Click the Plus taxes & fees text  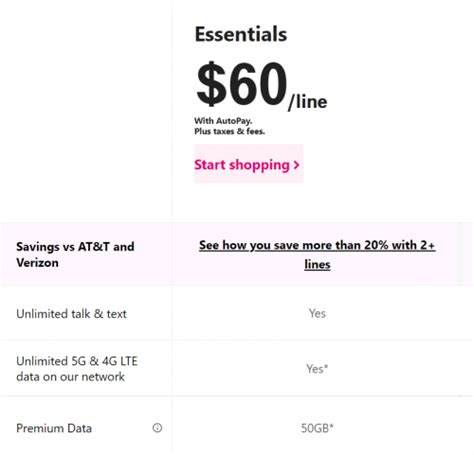[x=230, y=131]
